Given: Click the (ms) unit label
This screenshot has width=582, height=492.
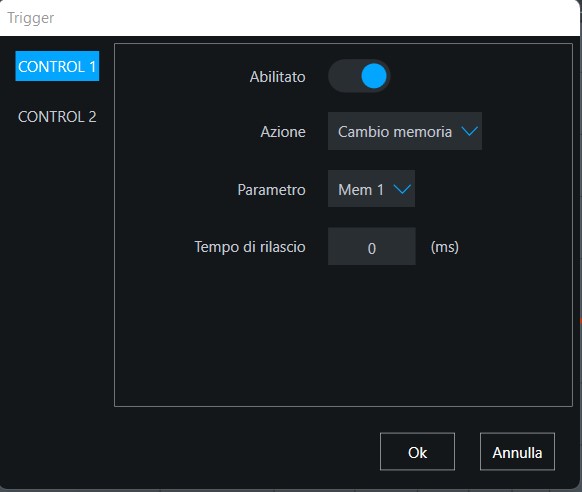Looking at the screenshot, I should coord(445,247).
